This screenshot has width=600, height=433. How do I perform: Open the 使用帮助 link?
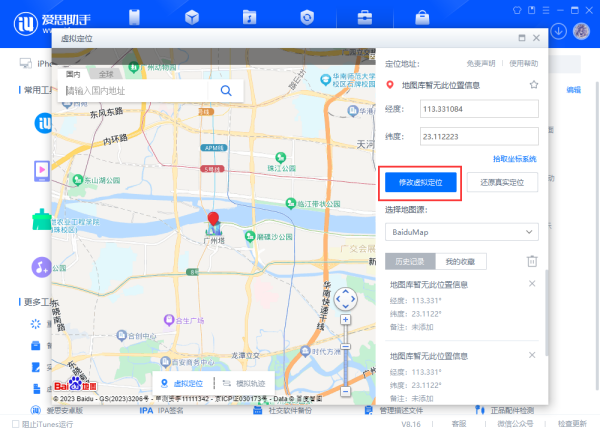click(x=523, y=63)
